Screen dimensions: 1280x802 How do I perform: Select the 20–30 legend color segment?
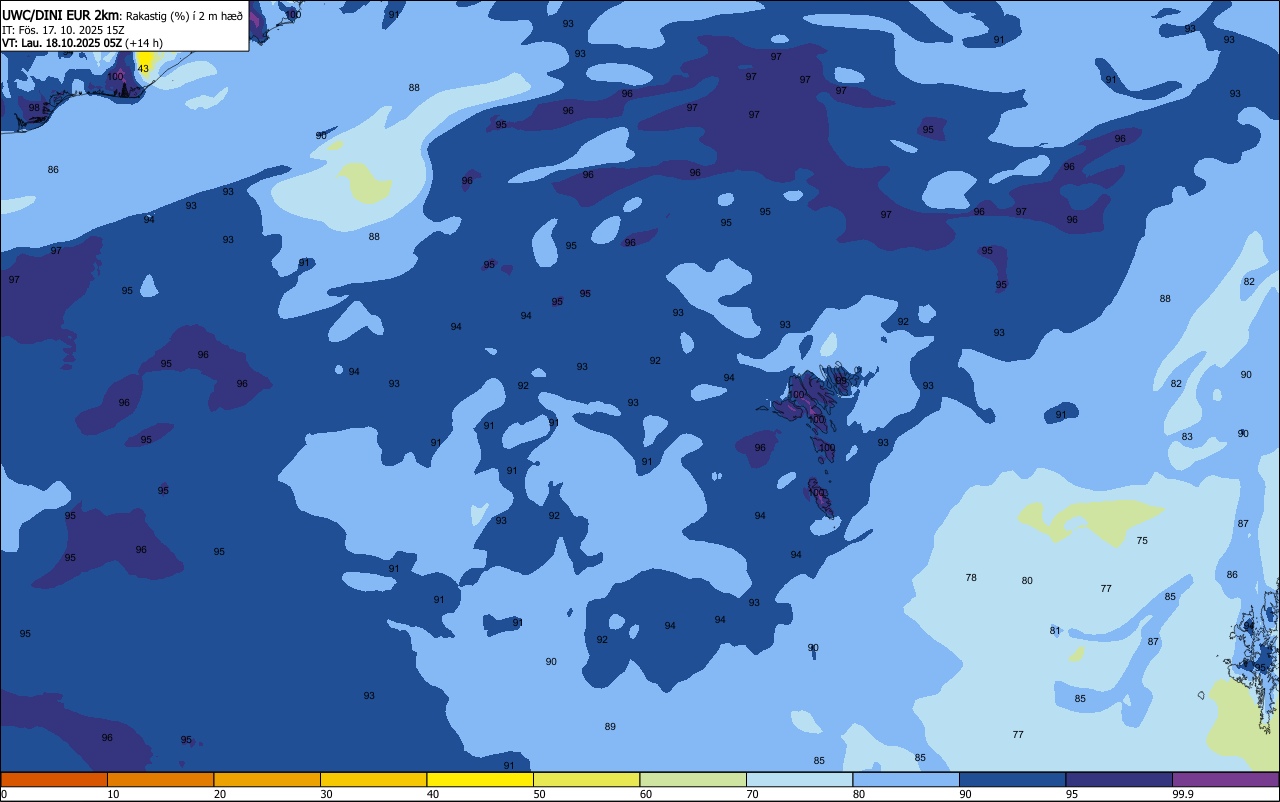pyautogui.click(x=267, y=779)
